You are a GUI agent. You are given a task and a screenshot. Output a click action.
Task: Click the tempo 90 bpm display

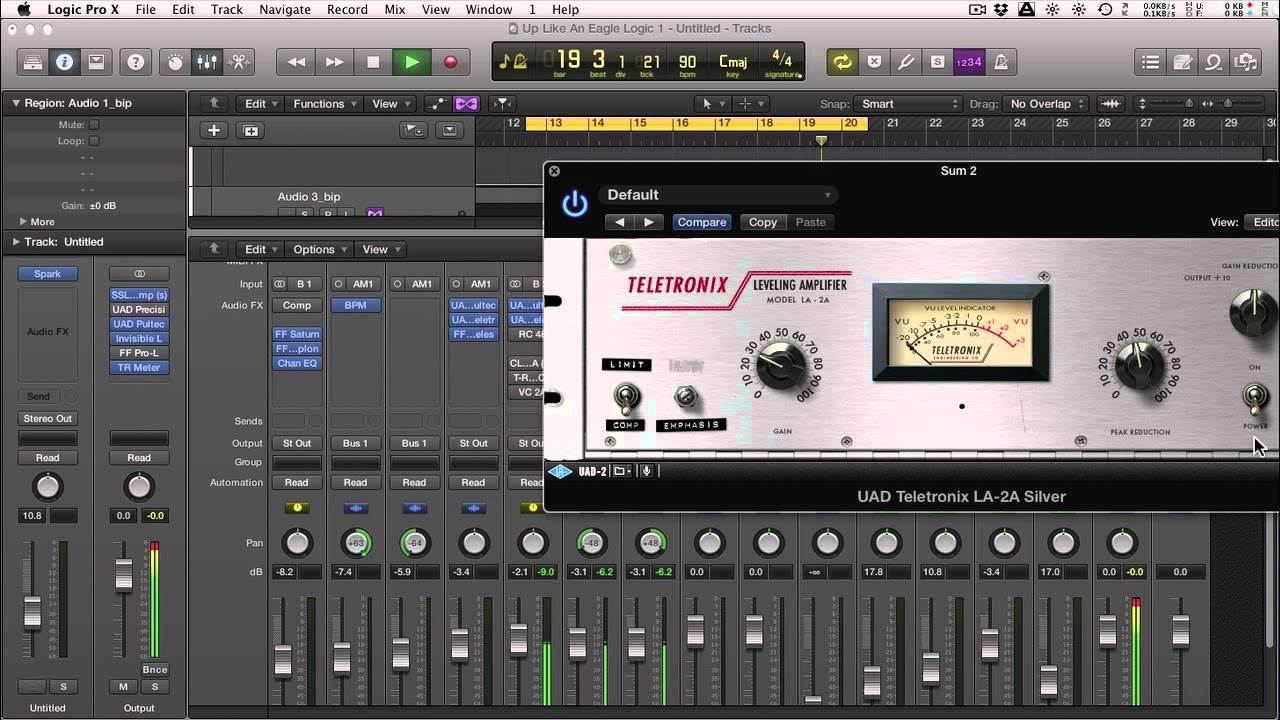[688, 64]
